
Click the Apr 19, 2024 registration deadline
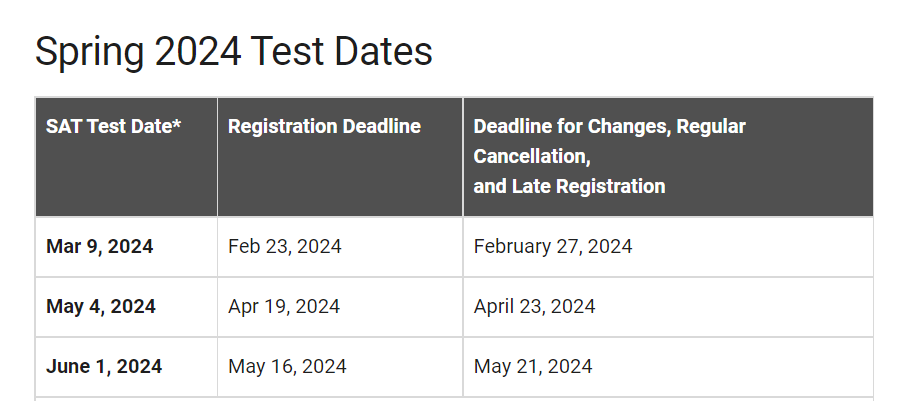pos(284,306)
